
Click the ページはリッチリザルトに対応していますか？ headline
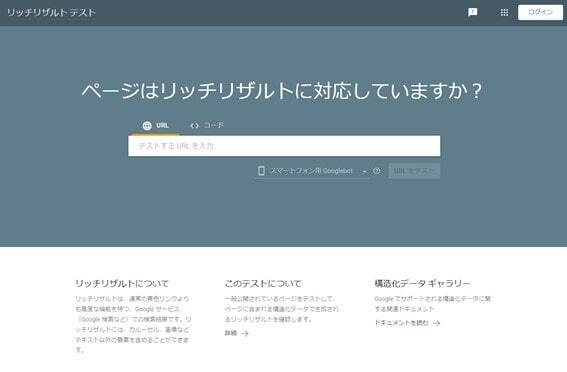[282, 91]
